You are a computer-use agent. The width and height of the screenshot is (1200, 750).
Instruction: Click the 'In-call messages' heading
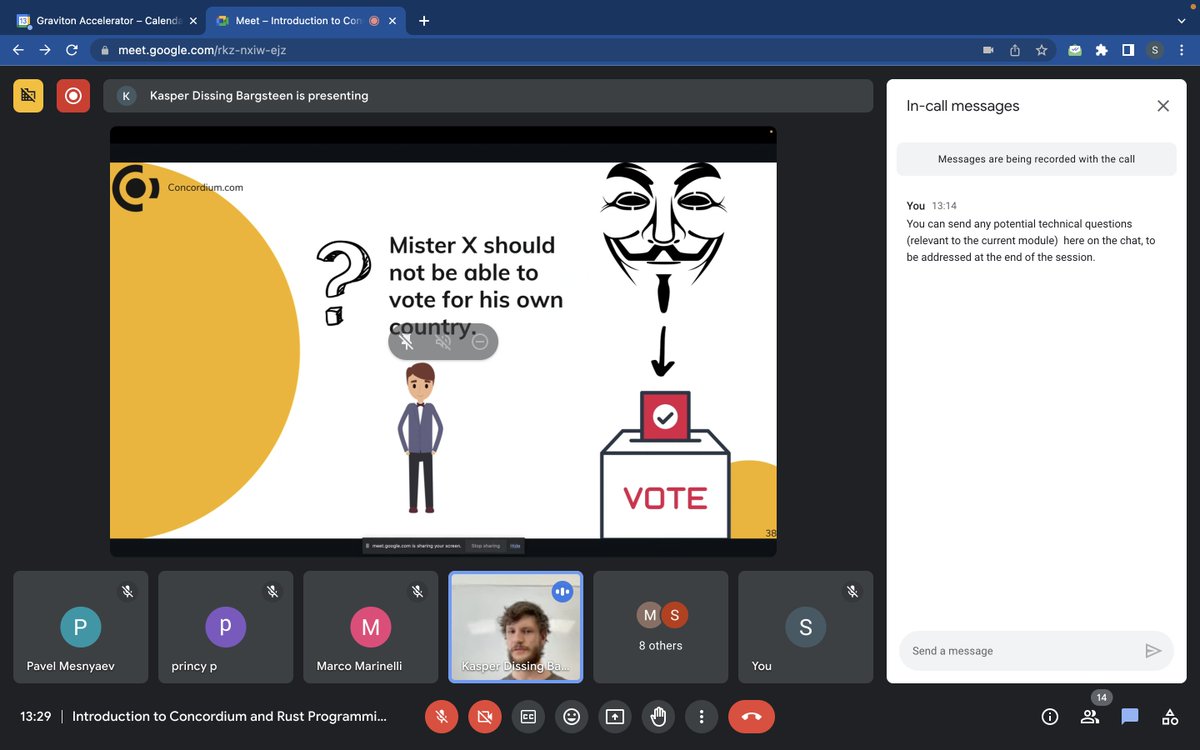point(963,106)
